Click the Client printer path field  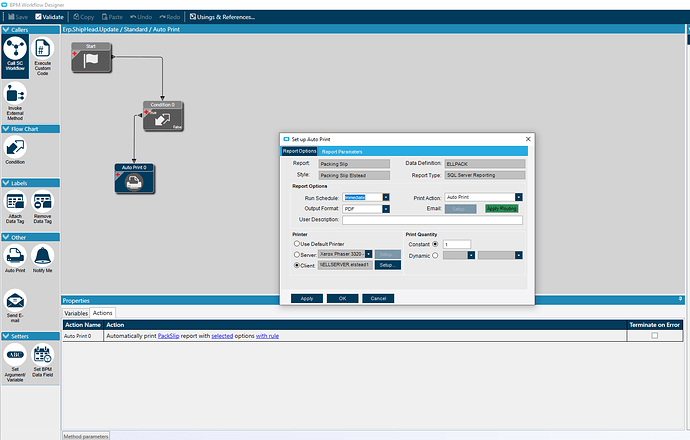tap(345, 265)
